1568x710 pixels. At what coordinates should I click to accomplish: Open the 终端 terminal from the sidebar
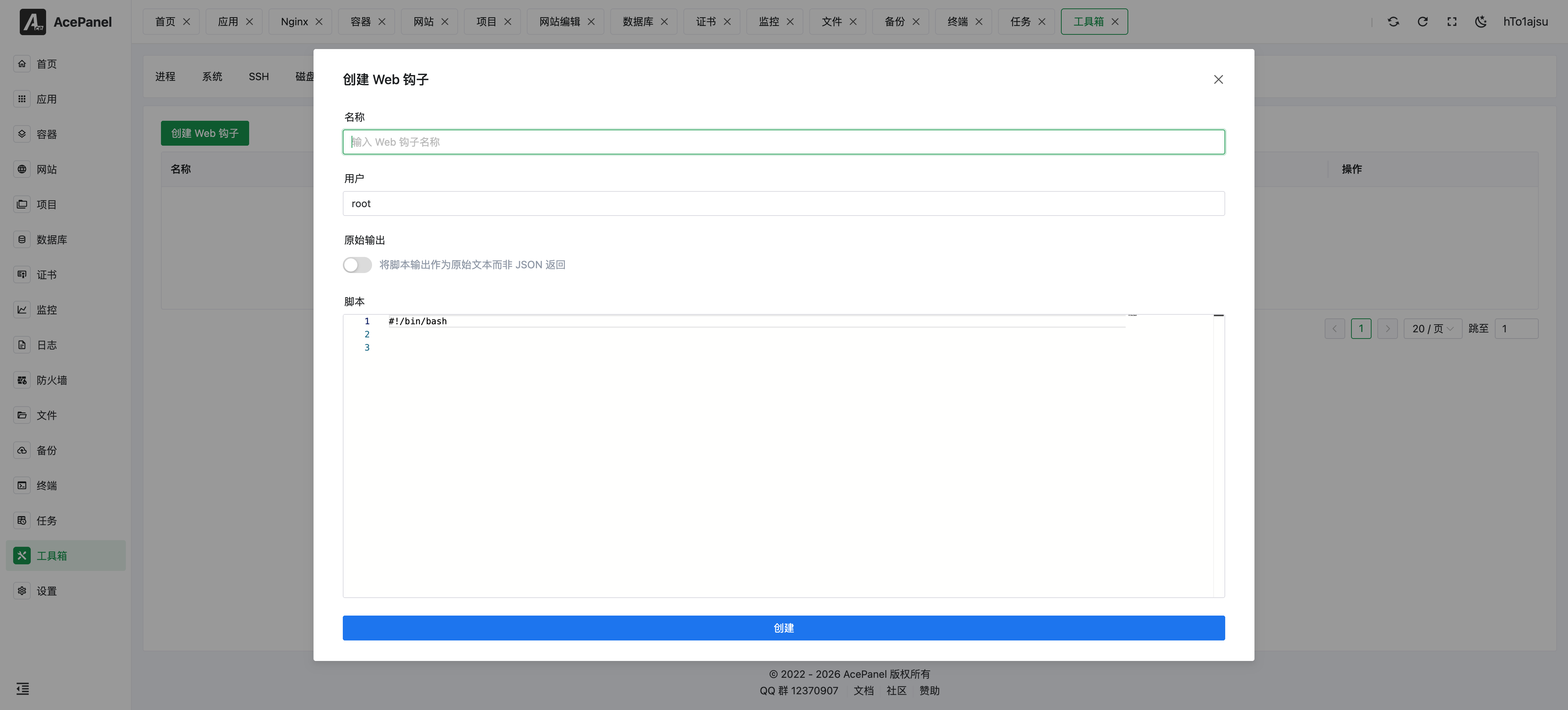click(x=46, y=485)
